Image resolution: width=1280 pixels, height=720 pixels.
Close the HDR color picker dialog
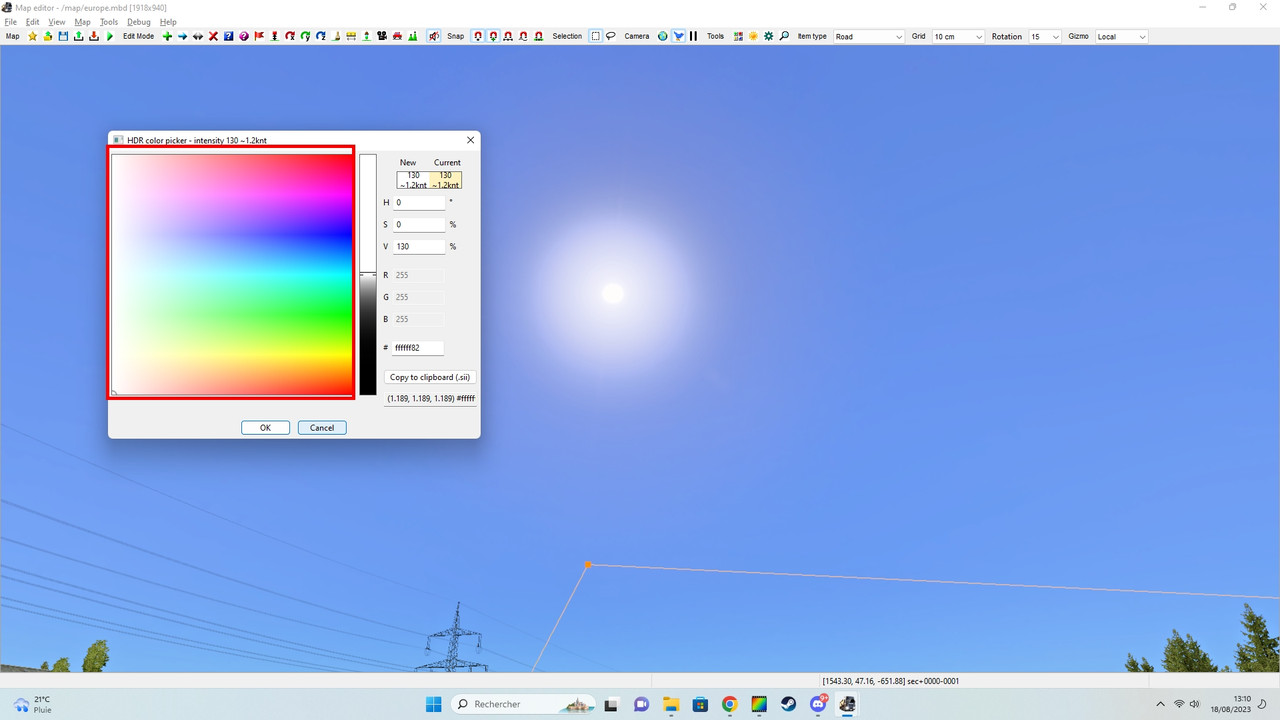pos(470,140)
